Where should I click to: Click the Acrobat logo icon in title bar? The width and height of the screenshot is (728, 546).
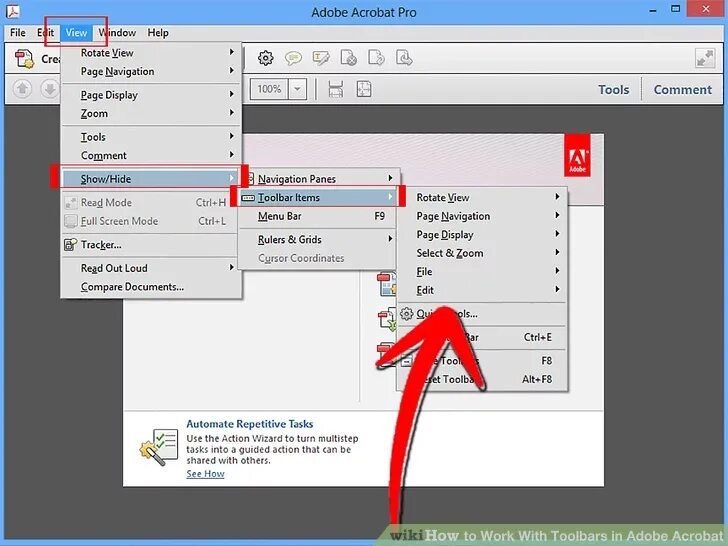(13, 10)
